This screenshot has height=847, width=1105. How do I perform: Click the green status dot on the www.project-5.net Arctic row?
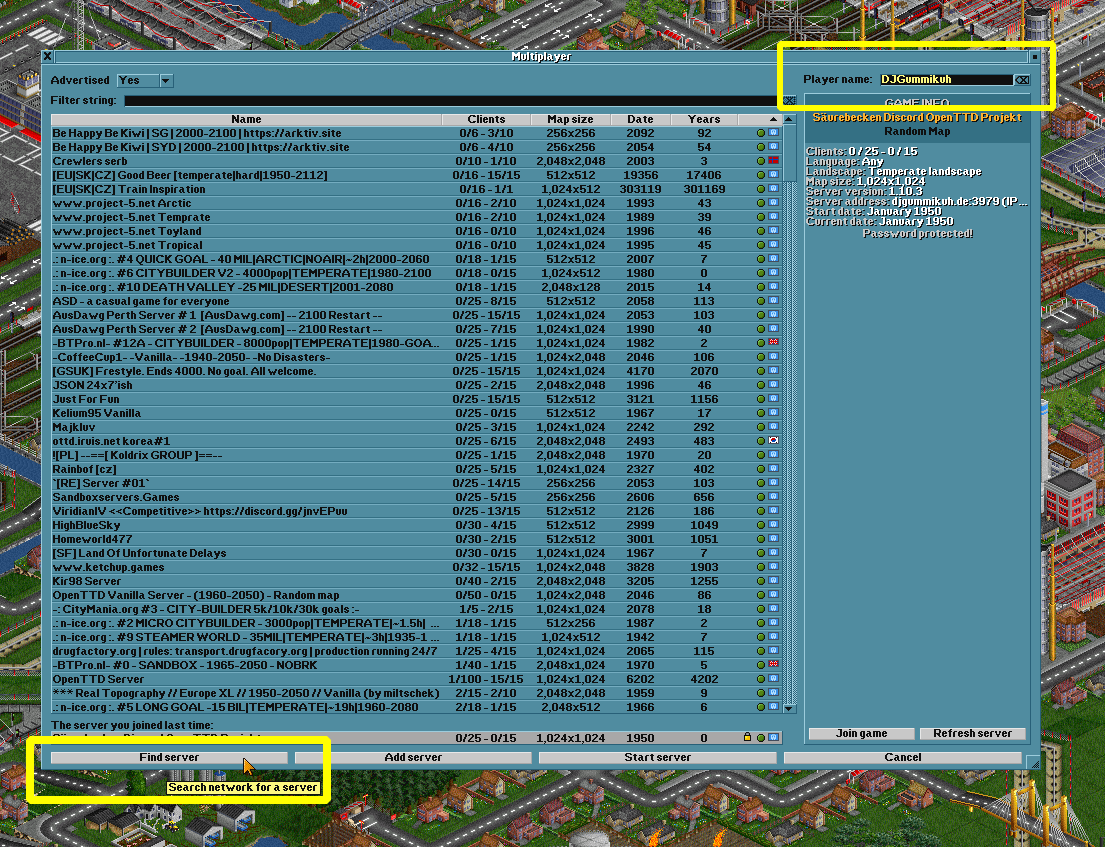pyautogui.click(x=760, y=203)
